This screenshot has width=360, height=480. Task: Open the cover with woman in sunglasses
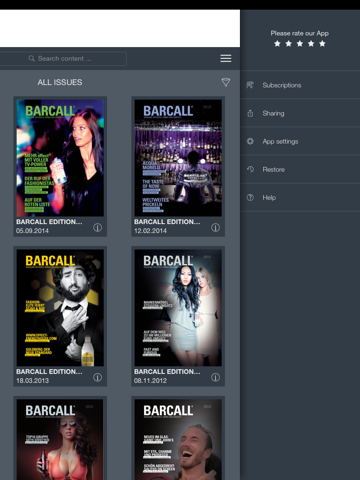(x=60, y=439)
